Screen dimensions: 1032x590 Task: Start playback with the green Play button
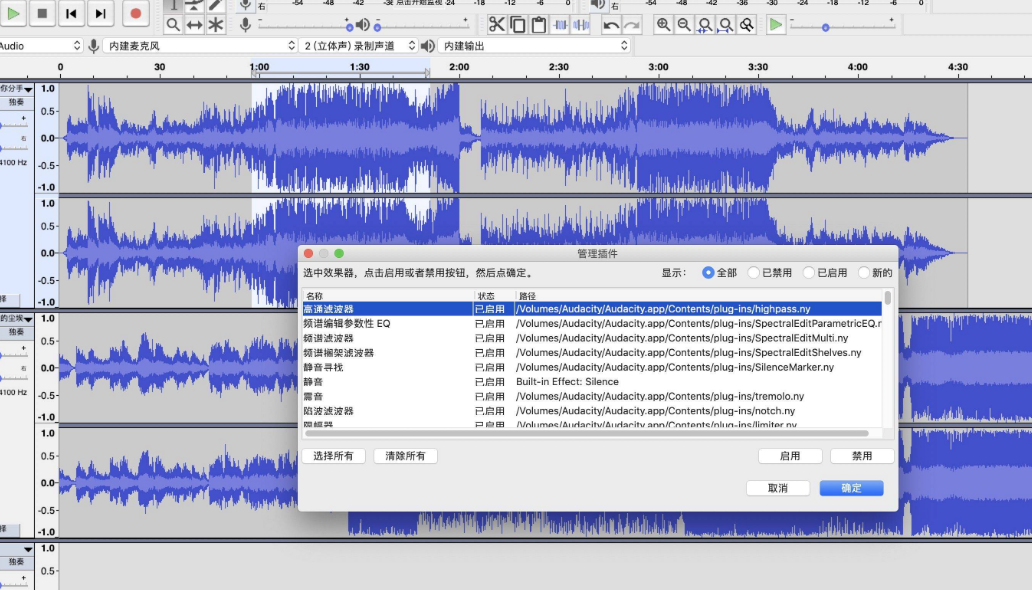pos(13,13)
